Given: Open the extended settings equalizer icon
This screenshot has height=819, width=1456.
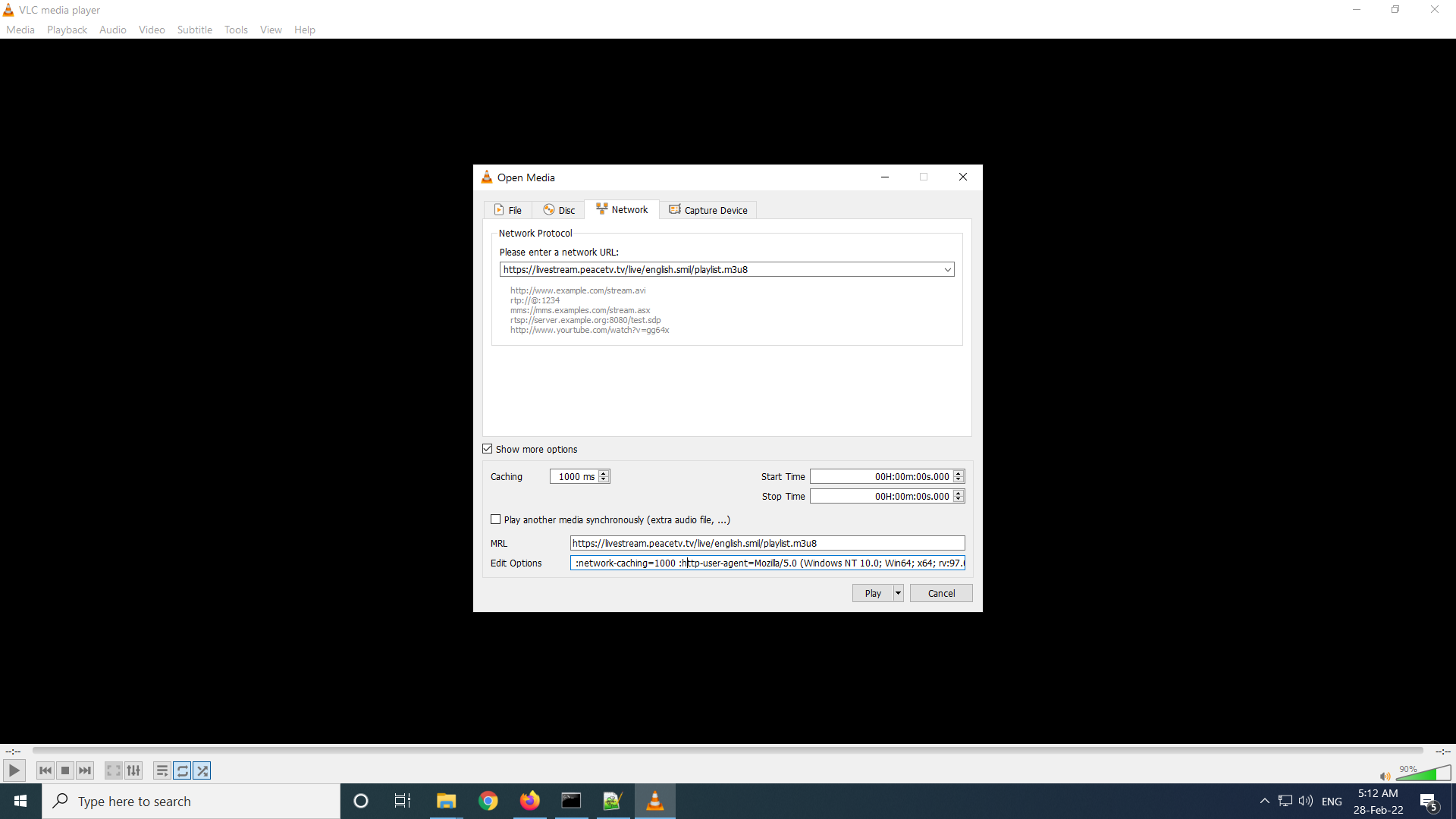Looking at the screenshot, I should [x=133, y=770].
